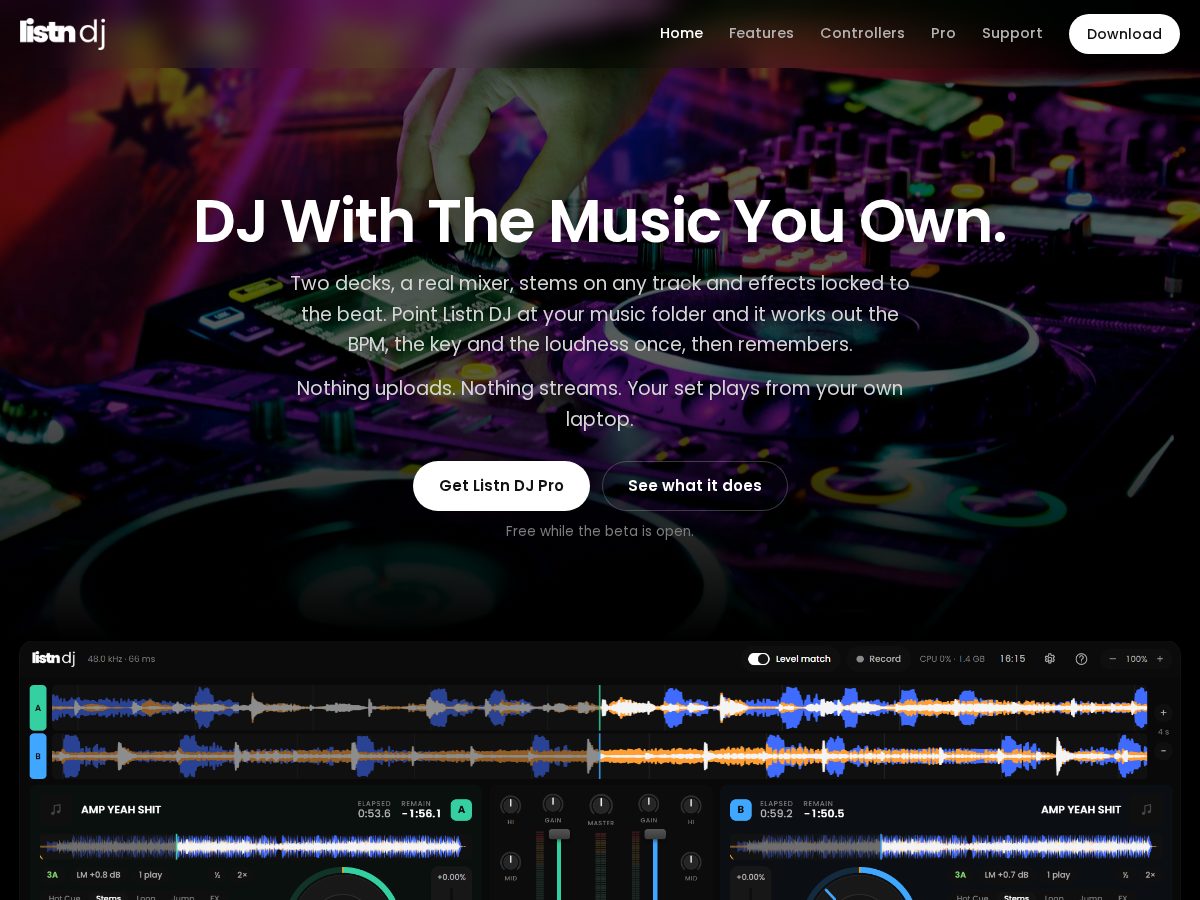Click deck B elapsed time 0:59.2
The width and height of the screenshot is (1200, 900).
[776, 814]
